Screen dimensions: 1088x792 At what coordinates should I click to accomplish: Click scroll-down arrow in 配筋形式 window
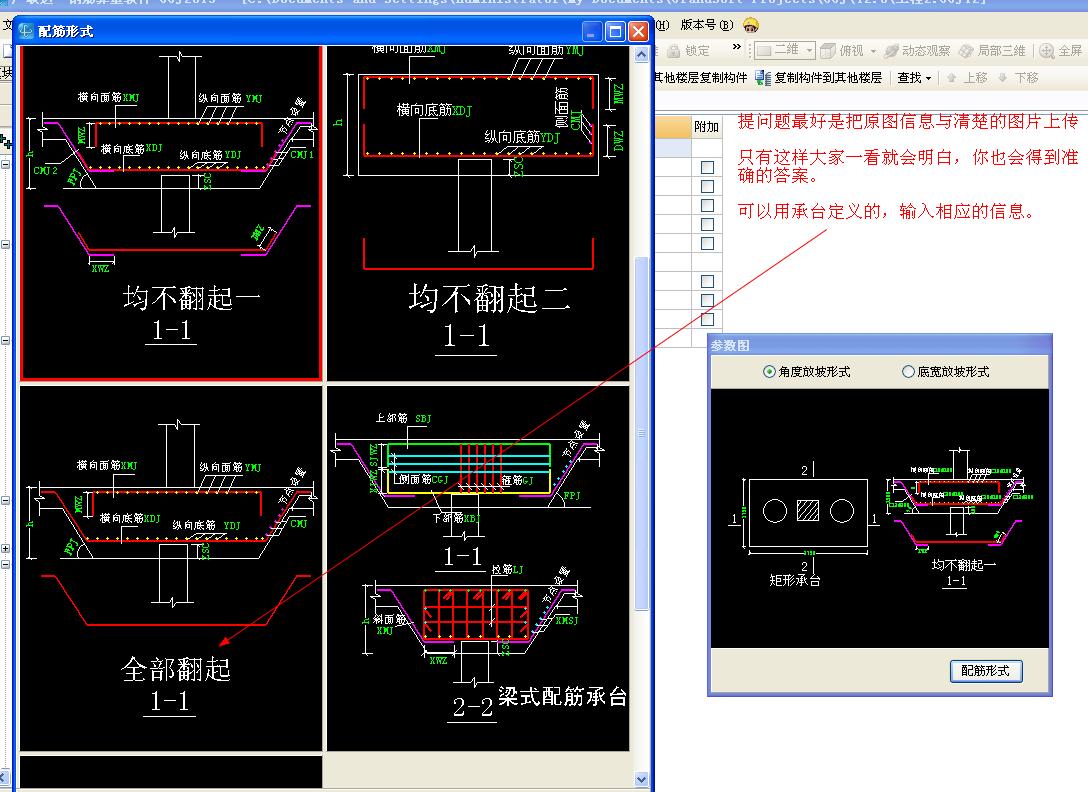641,778
